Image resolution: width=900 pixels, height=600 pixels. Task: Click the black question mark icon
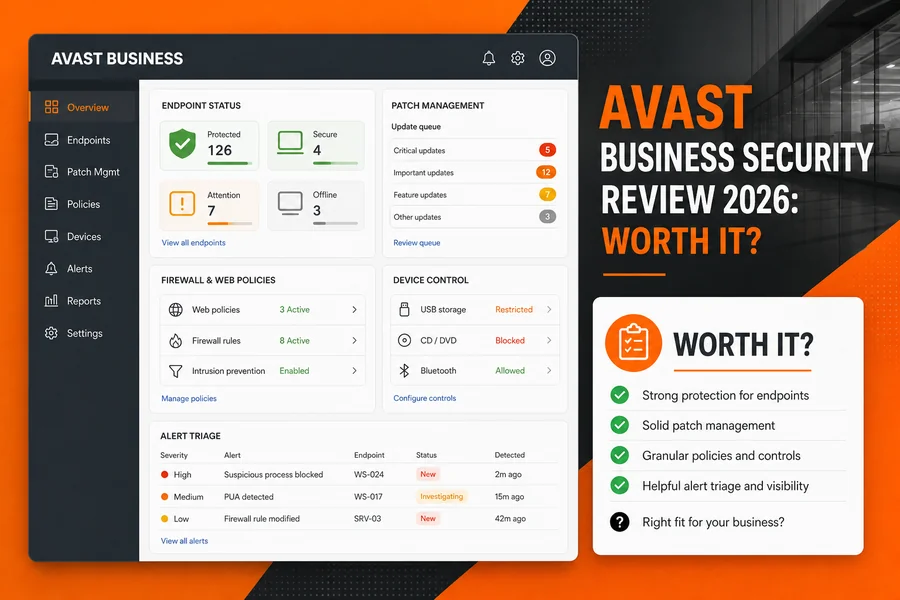619,522
